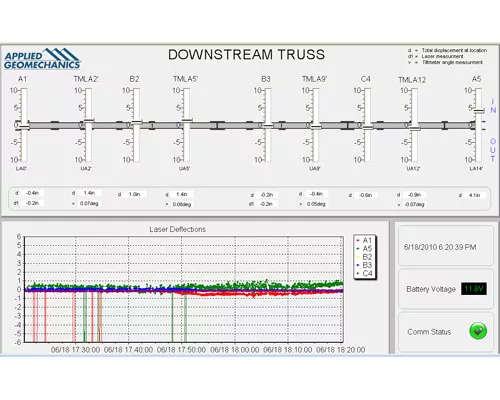Click the LA0' node label

[x=21, y=169]
